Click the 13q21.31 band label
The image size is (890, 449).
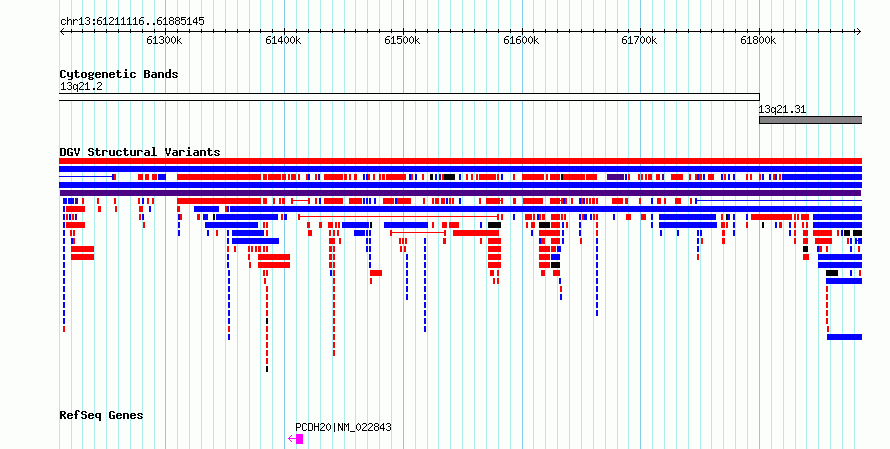tap(782, 110)
